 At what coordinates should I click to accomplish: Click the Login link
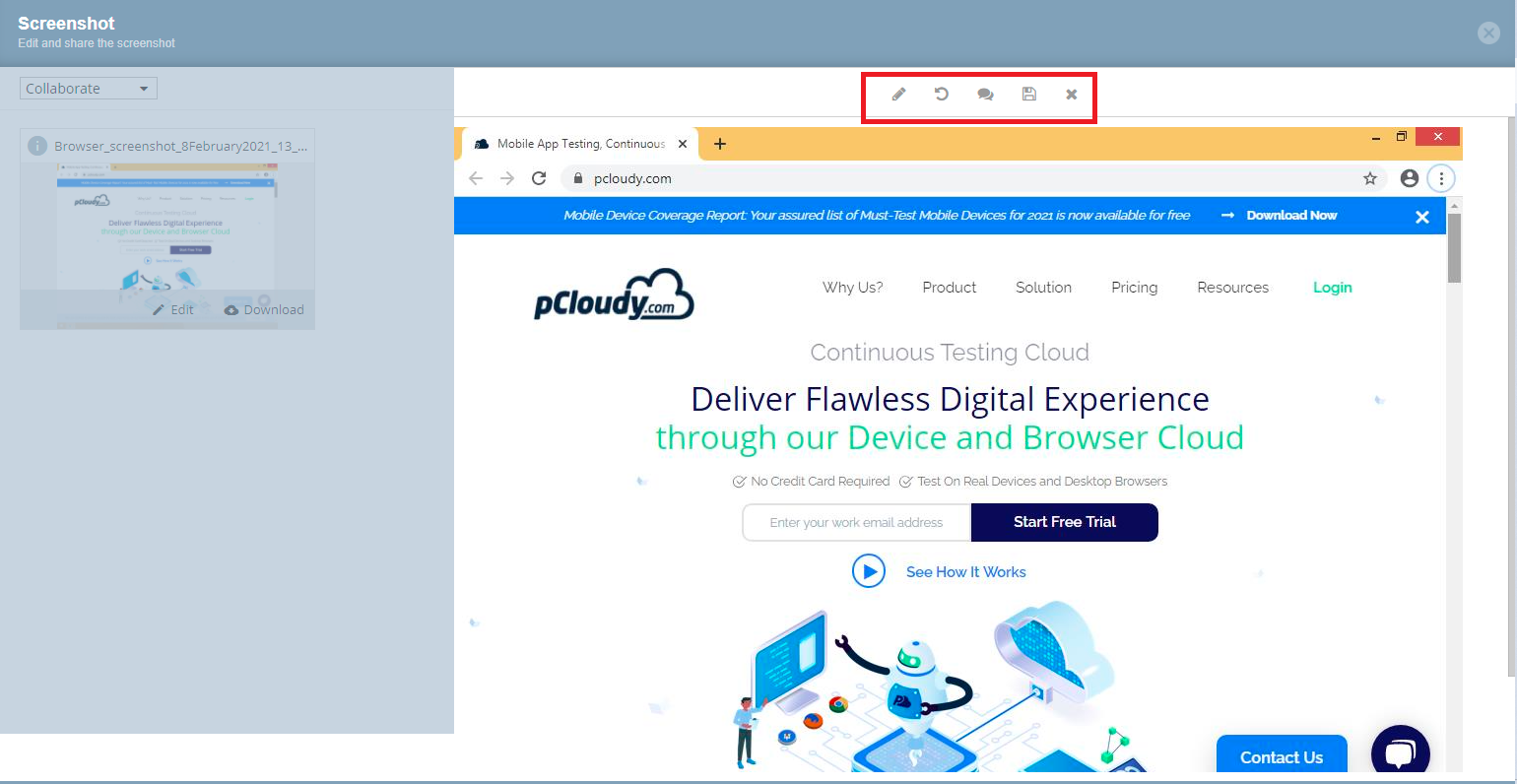(x=1333, y=288)
